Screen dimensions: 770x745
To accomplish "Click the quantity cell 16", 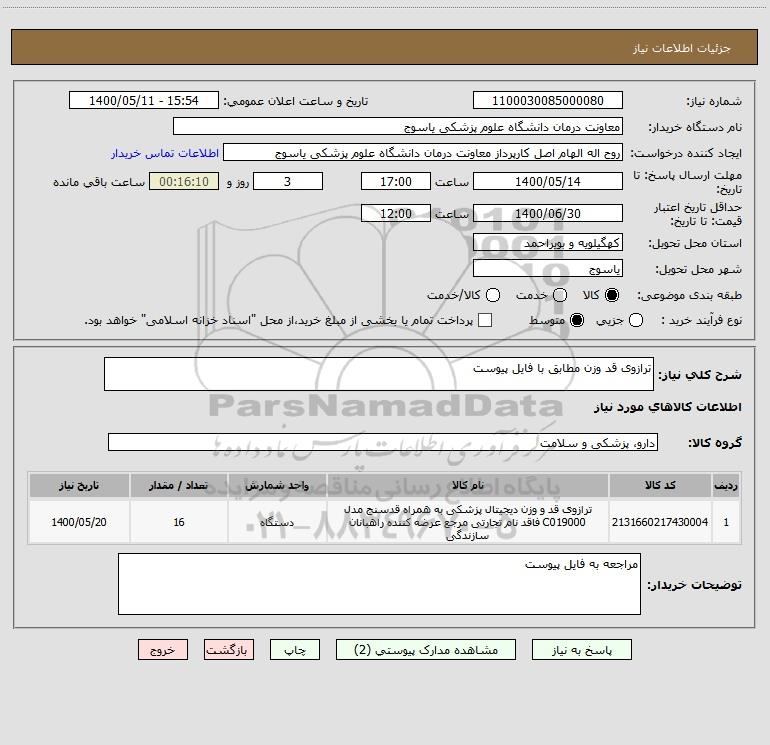I will coord(179,522).
